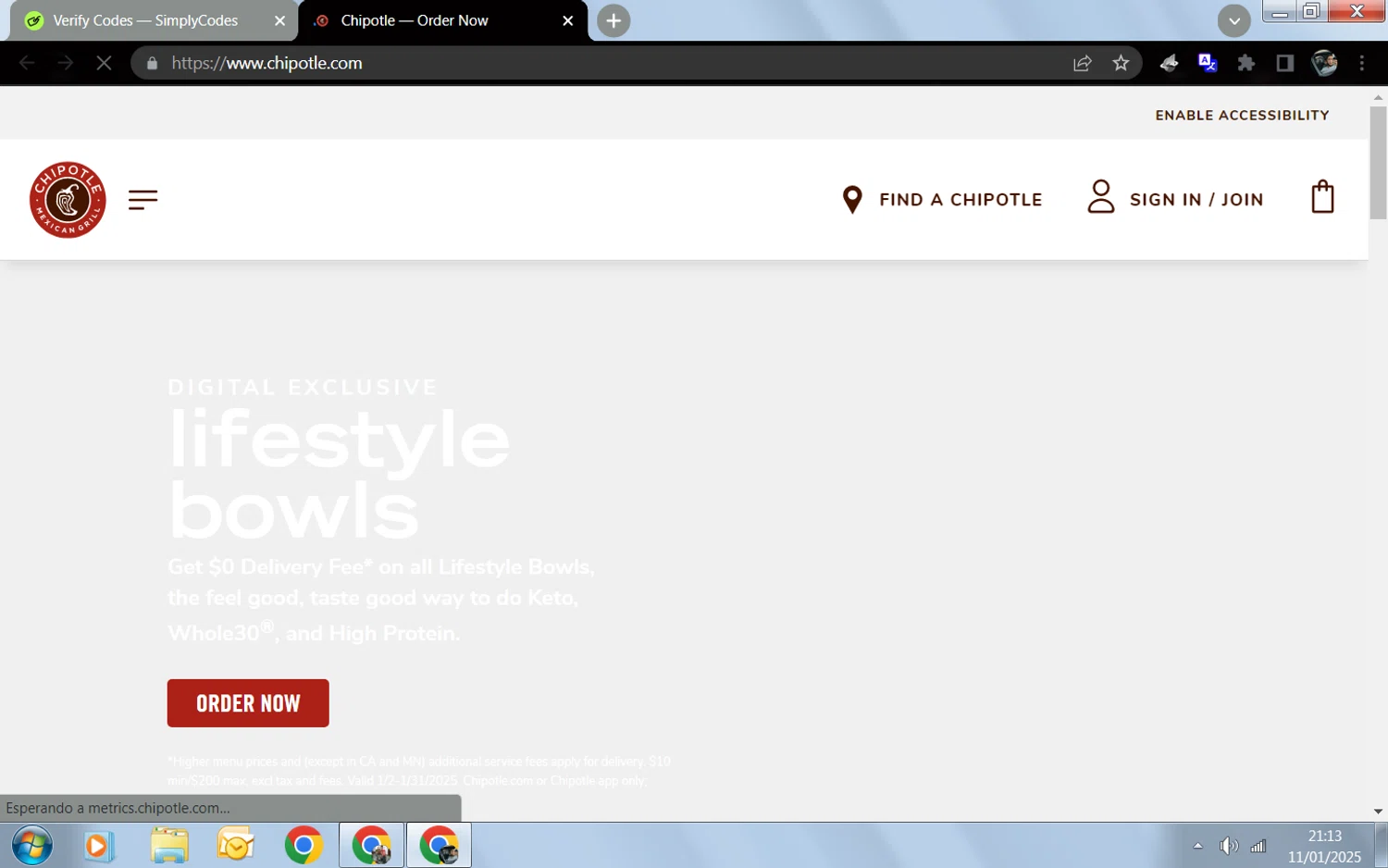Select the Chipotle Order Now tab
The image size is (1388, 868).
coord(442,20)
